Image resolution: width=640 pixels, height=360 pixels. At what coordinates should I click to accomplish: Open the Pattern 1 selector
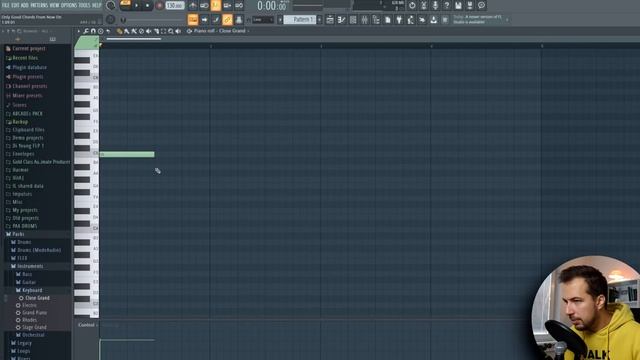300,20
